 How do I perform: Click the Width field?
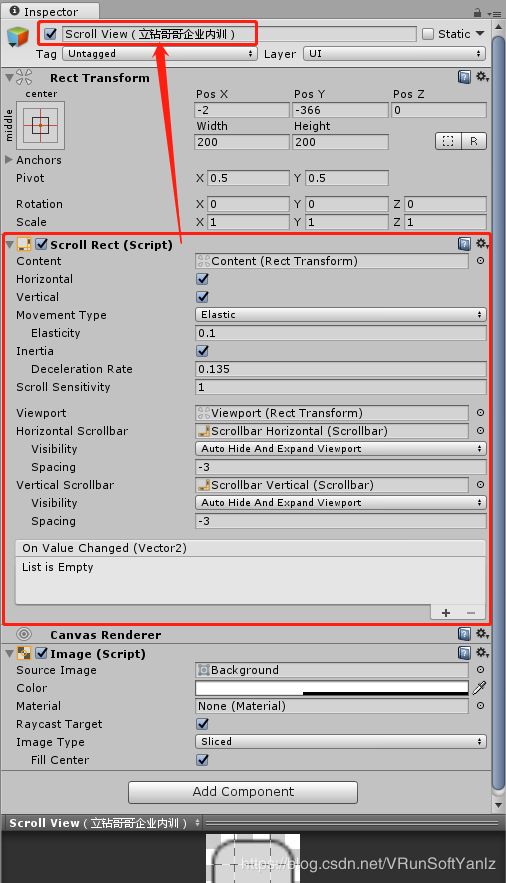(x=242, y=142)
